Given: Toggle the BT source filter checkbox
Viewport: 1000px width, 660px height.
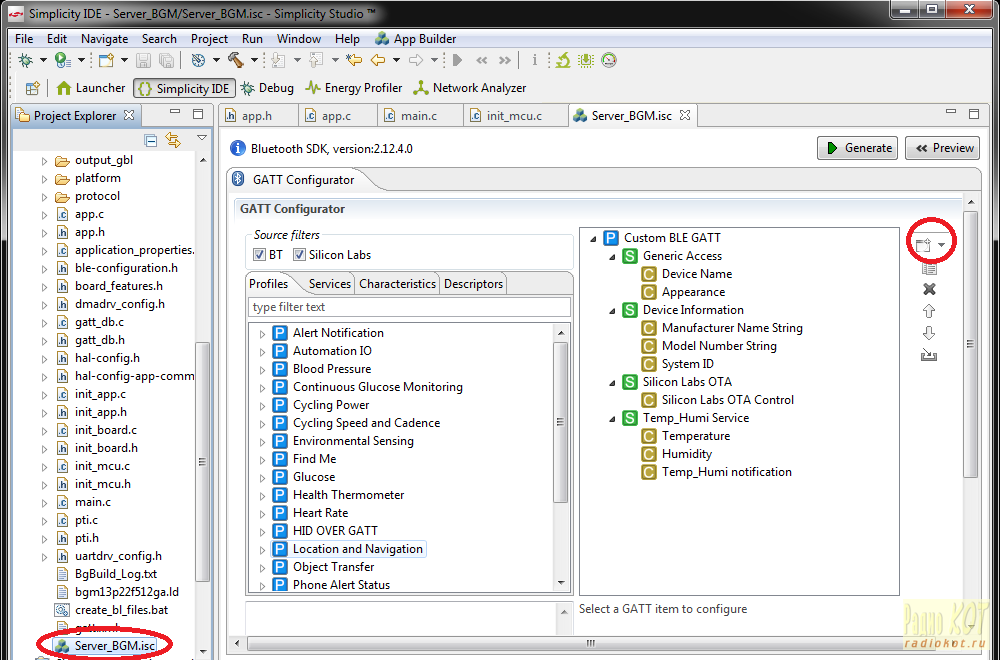Looking at the screenshot, I should [260, 255].
